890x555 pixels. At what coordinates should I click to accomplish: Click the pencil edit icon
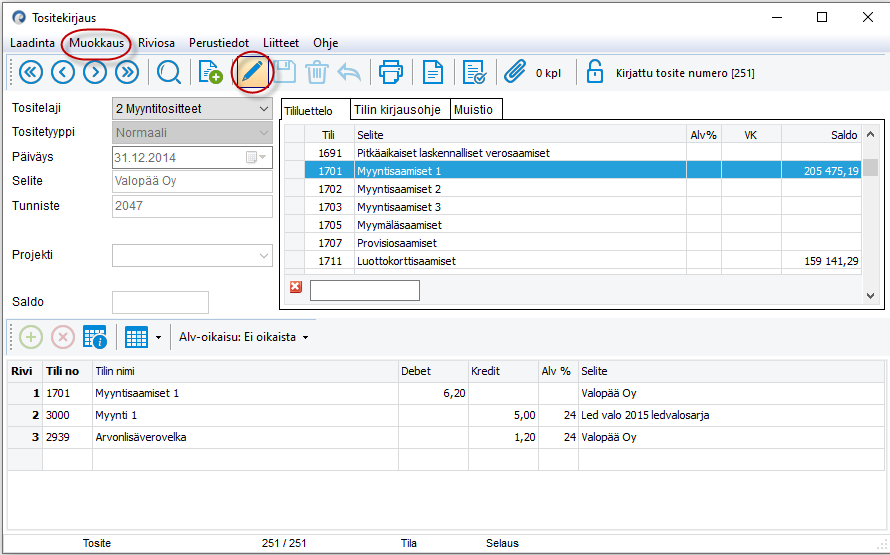pos(252,73)
